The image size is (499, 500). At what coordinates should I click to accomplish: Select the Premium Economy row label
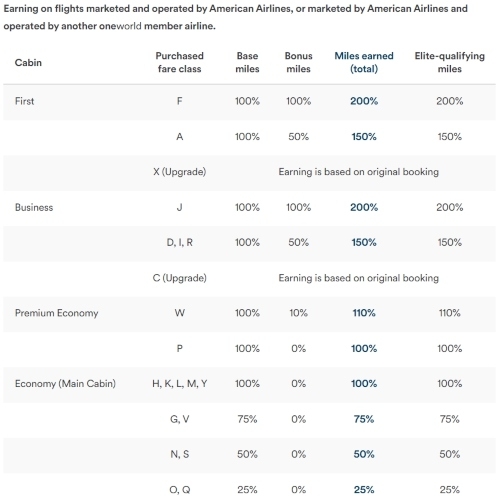[x=57, y=313]
